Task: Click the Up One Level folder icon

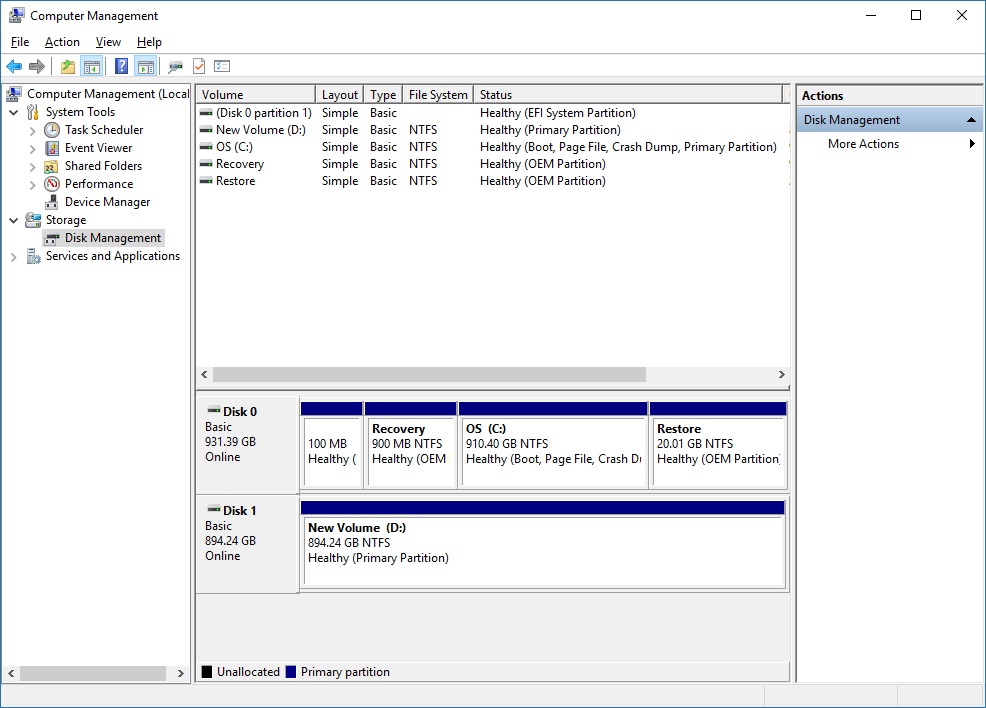Action: [x=68, y=66]
